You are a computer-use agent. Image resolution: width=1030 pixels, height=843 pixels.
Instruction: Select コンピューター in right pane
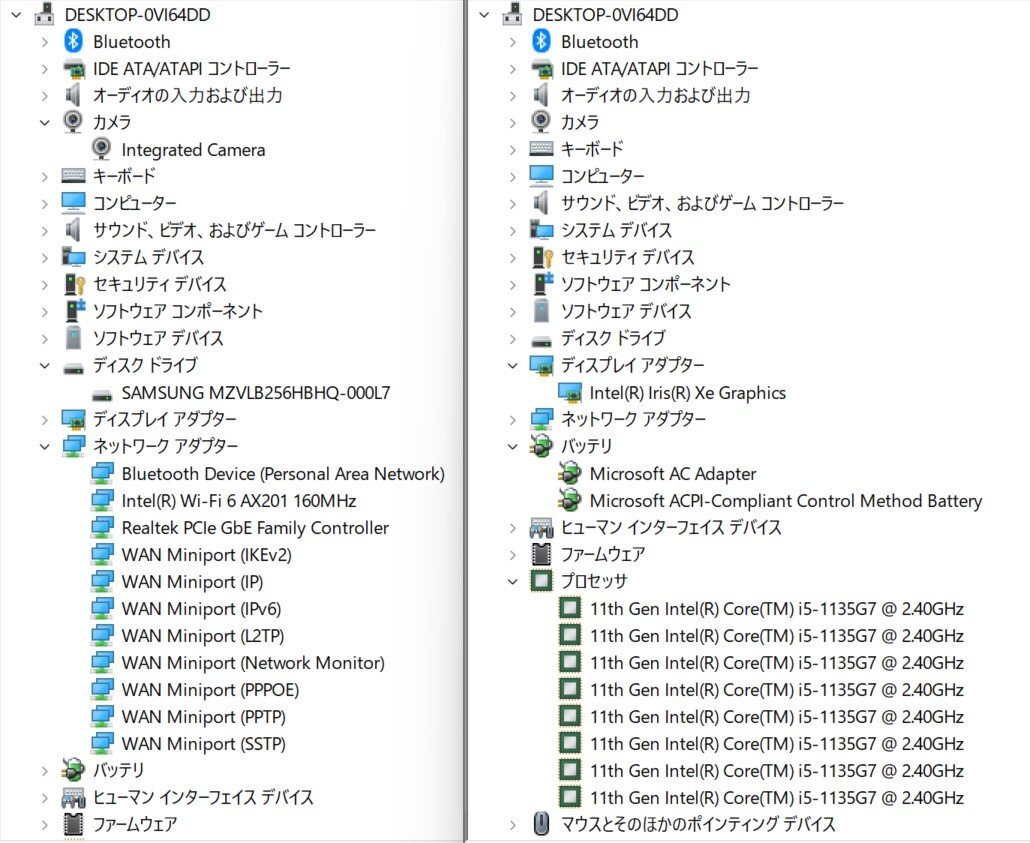[602, 176]
